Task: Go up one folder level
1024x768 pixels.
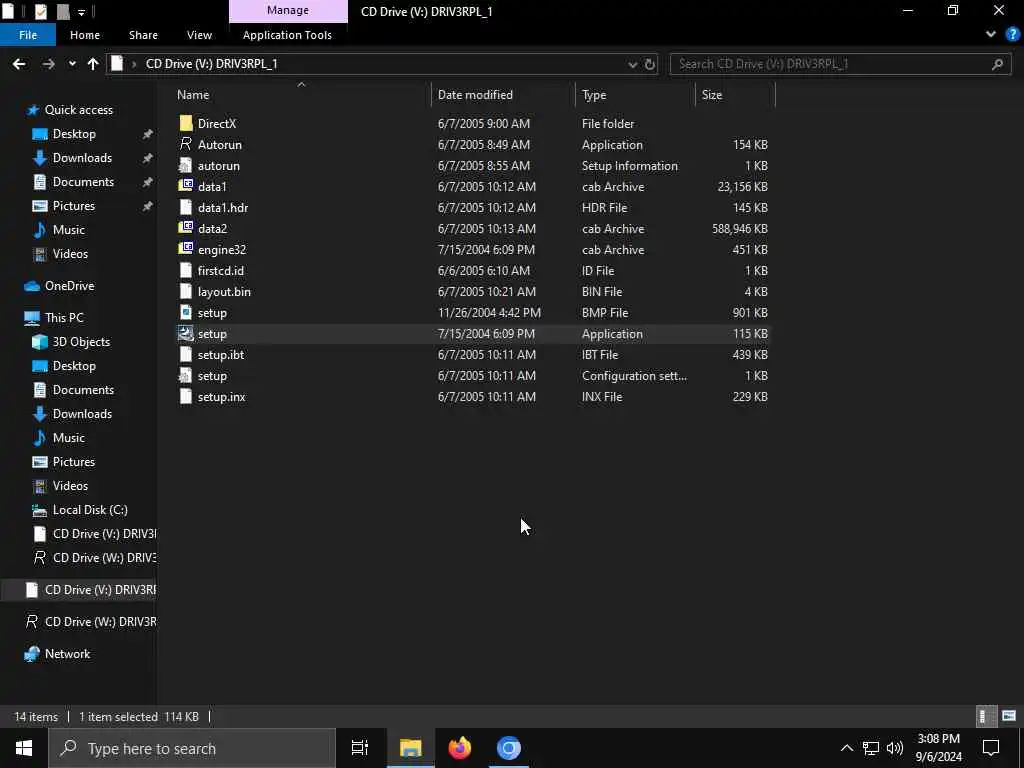Action: coord(93,64)
